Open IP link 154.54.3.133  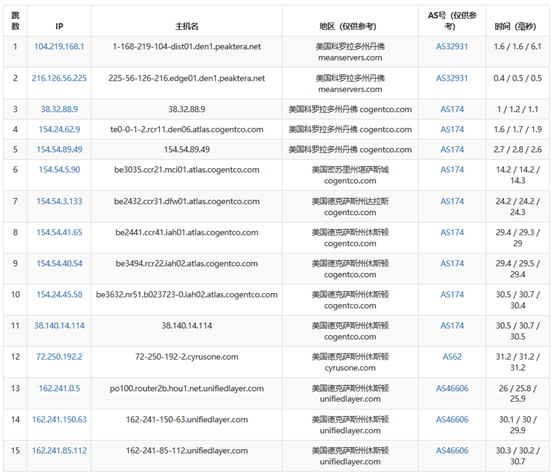pyautogui.click(x=59, y=201)
